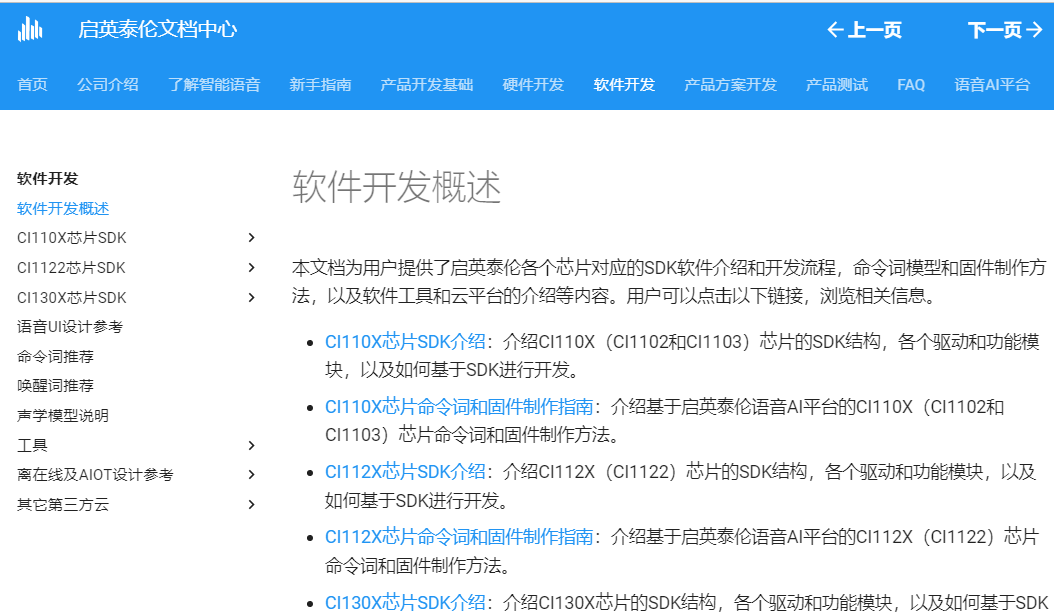The height and width of the screenshot is (616, 1054).
Task: Open 命令词推荐 in the sidebar
Action: (55, 356)
